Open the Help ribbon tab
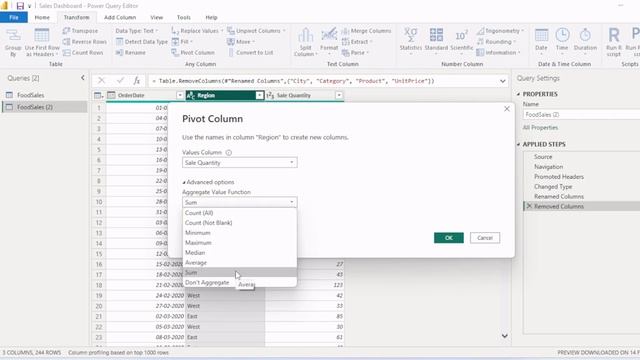The width and height of the screenshot is (640, 360). point(211,18)
